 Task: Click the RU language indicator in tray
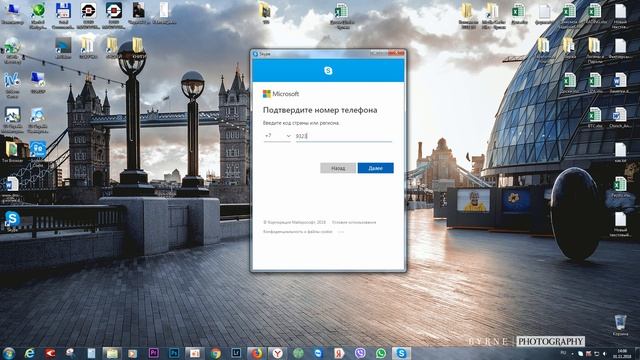[564, 352]
